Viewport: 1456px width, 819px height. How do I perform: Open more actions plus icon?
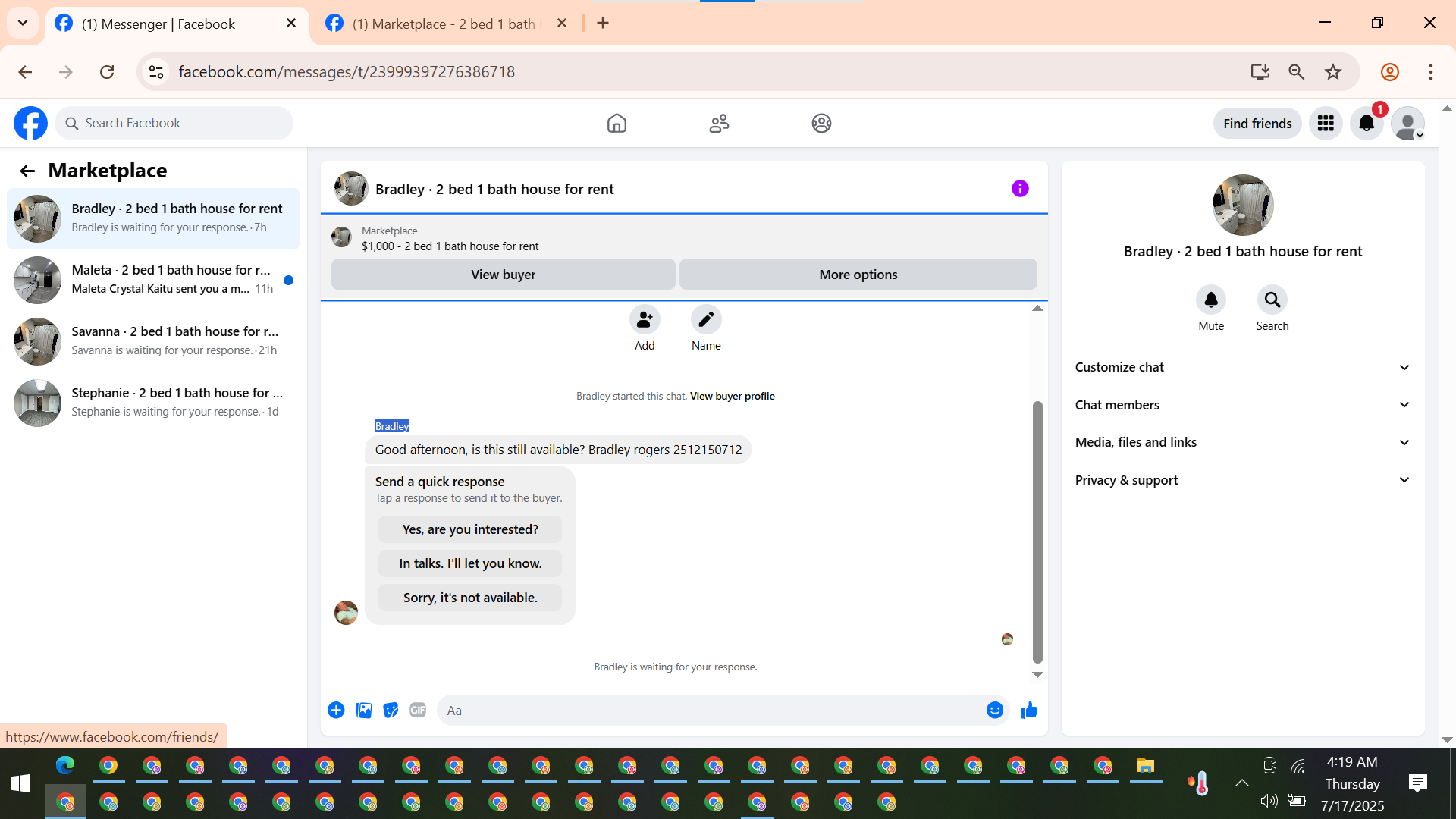[x=336, y=711]
